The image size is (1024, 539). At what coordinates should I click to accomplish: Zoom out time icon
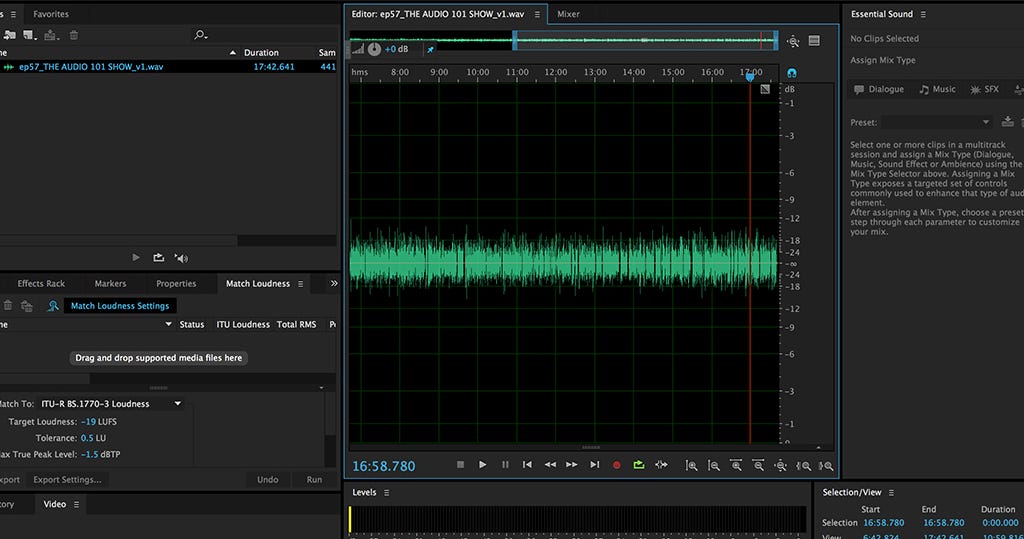758,465
